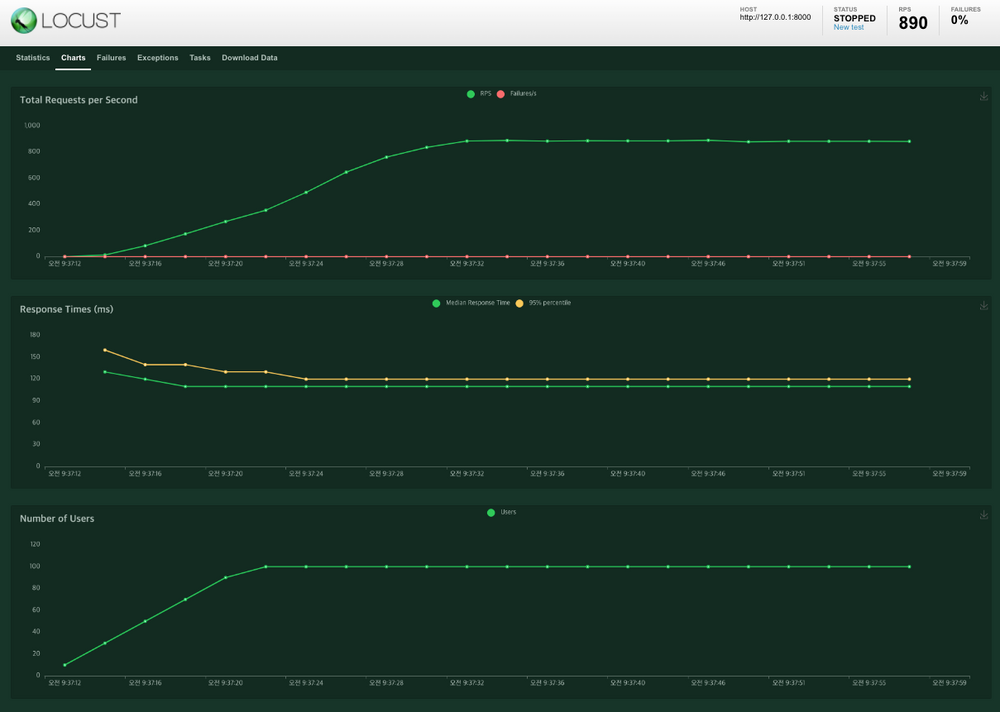Click the Locust logo icon
Viewport: 1000px width, 712px height.
coord(24,20)
